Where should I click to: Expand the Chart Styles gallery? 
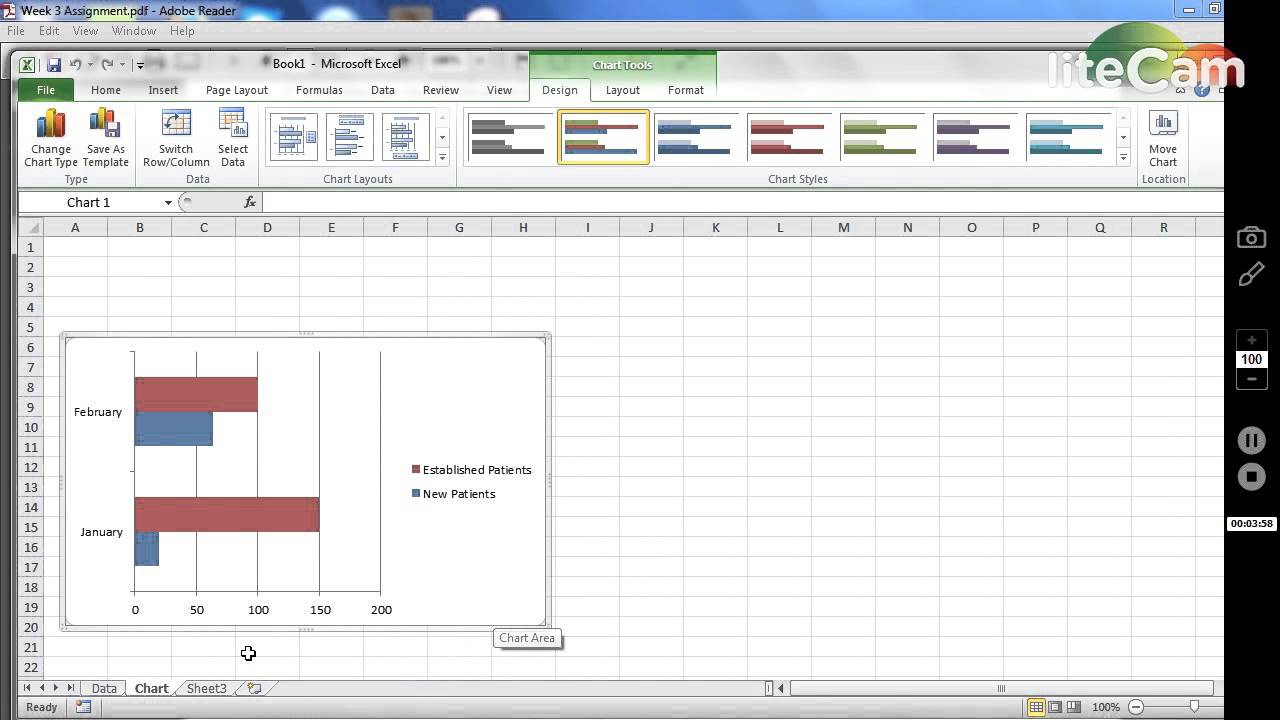click(x=1123, y=157)
